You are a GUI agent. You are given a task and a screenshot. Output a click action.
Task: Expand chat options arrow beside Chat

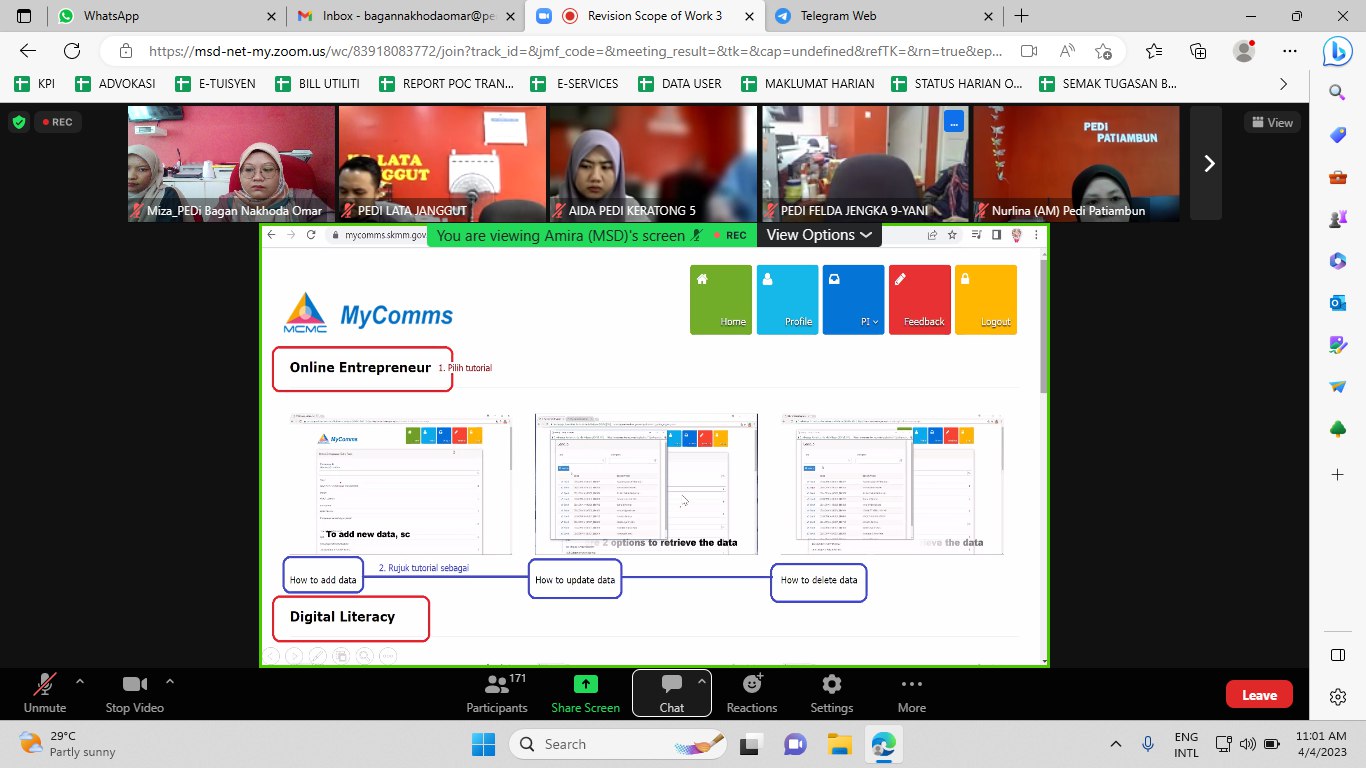(702, 682)
